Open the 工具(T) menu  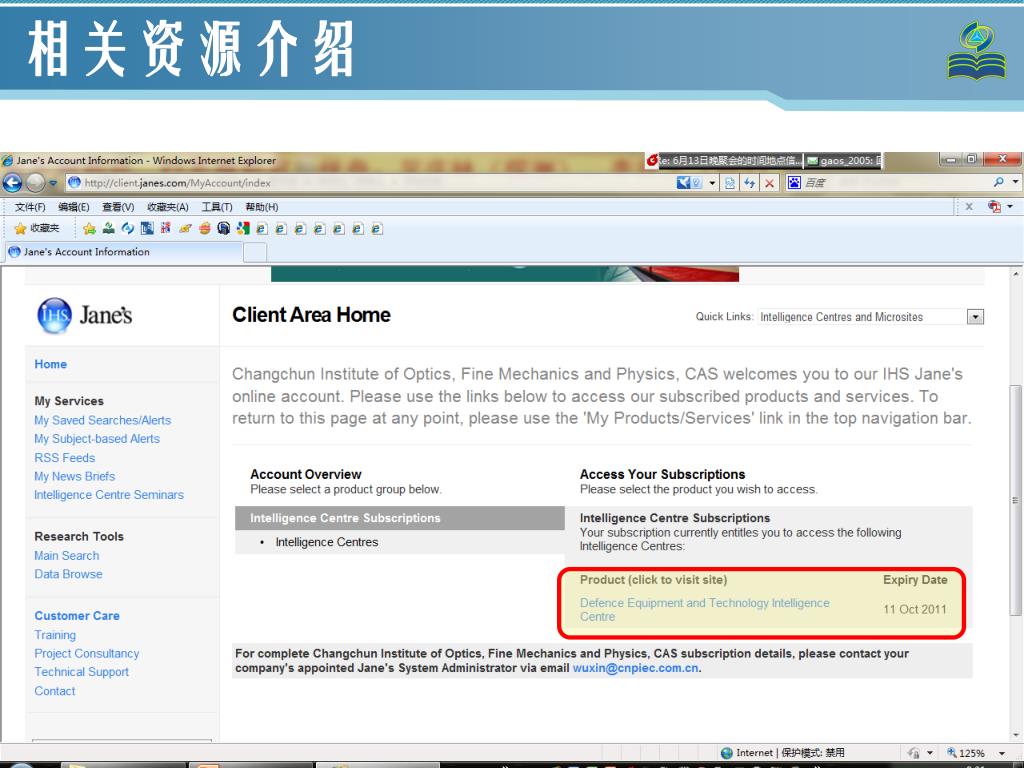point(217,207)
